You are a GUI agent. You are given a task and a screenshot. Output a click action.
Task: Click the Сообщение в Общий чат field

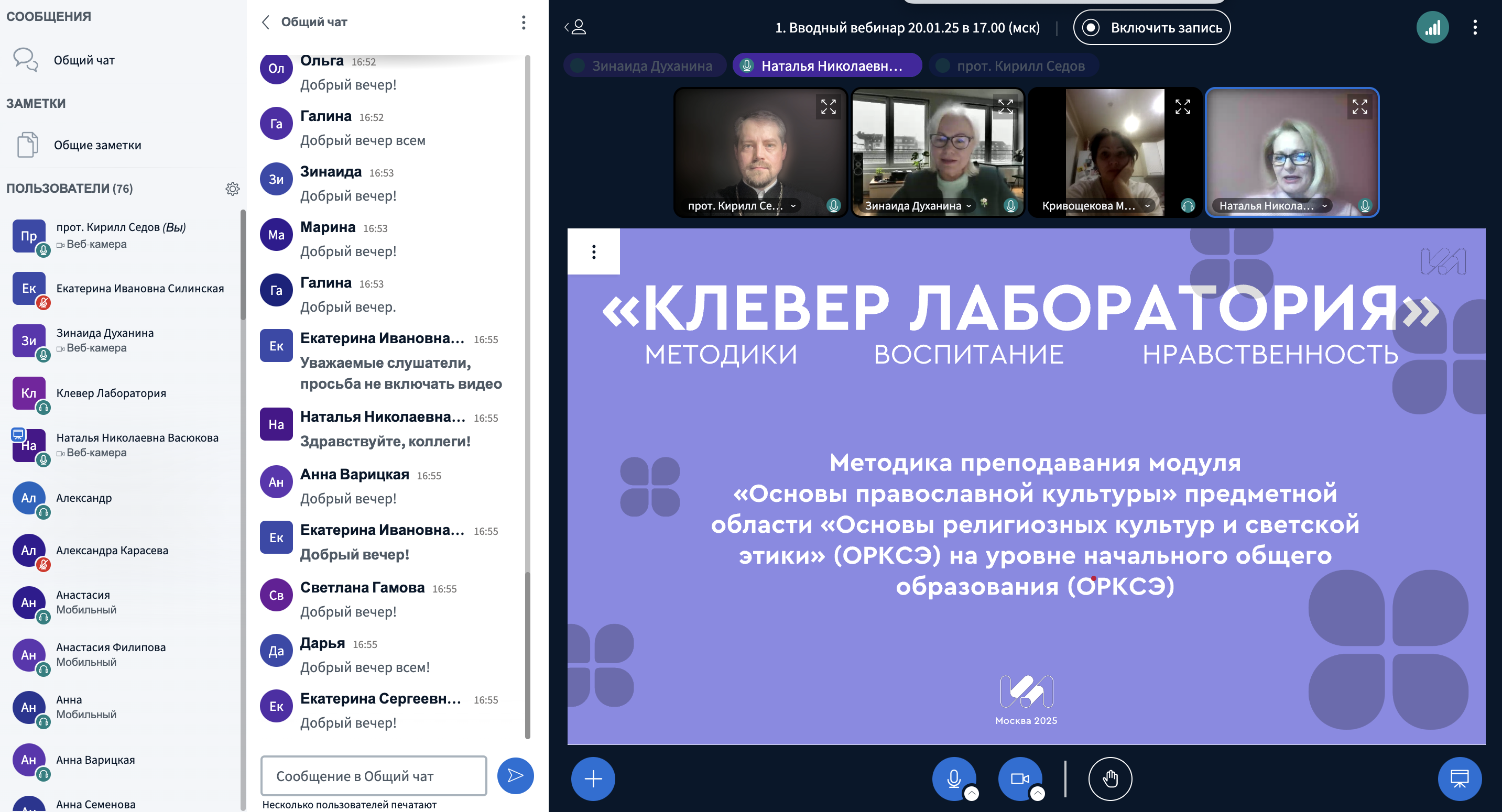(373, 776)
